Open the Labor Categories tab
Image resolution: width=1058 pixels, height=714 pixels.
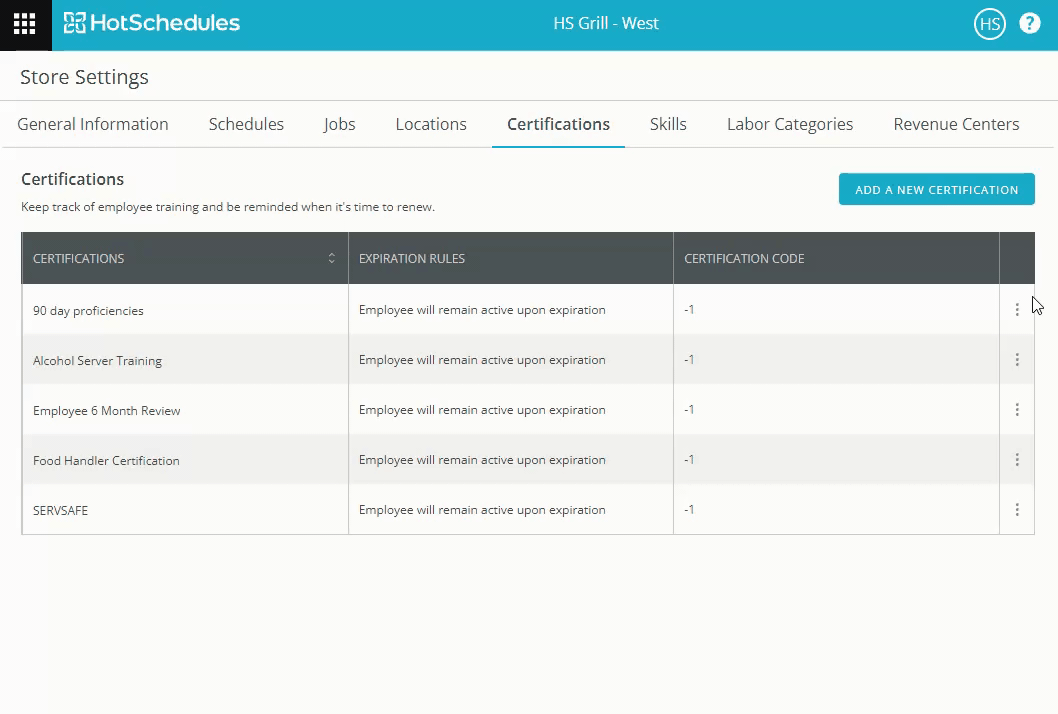[790, 124]
